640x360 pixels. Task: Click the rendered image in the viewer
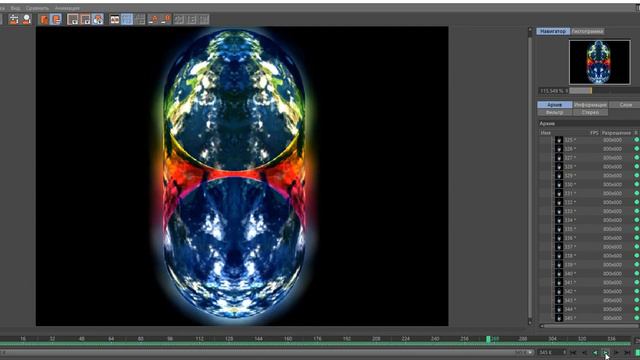tap(242, 176)
